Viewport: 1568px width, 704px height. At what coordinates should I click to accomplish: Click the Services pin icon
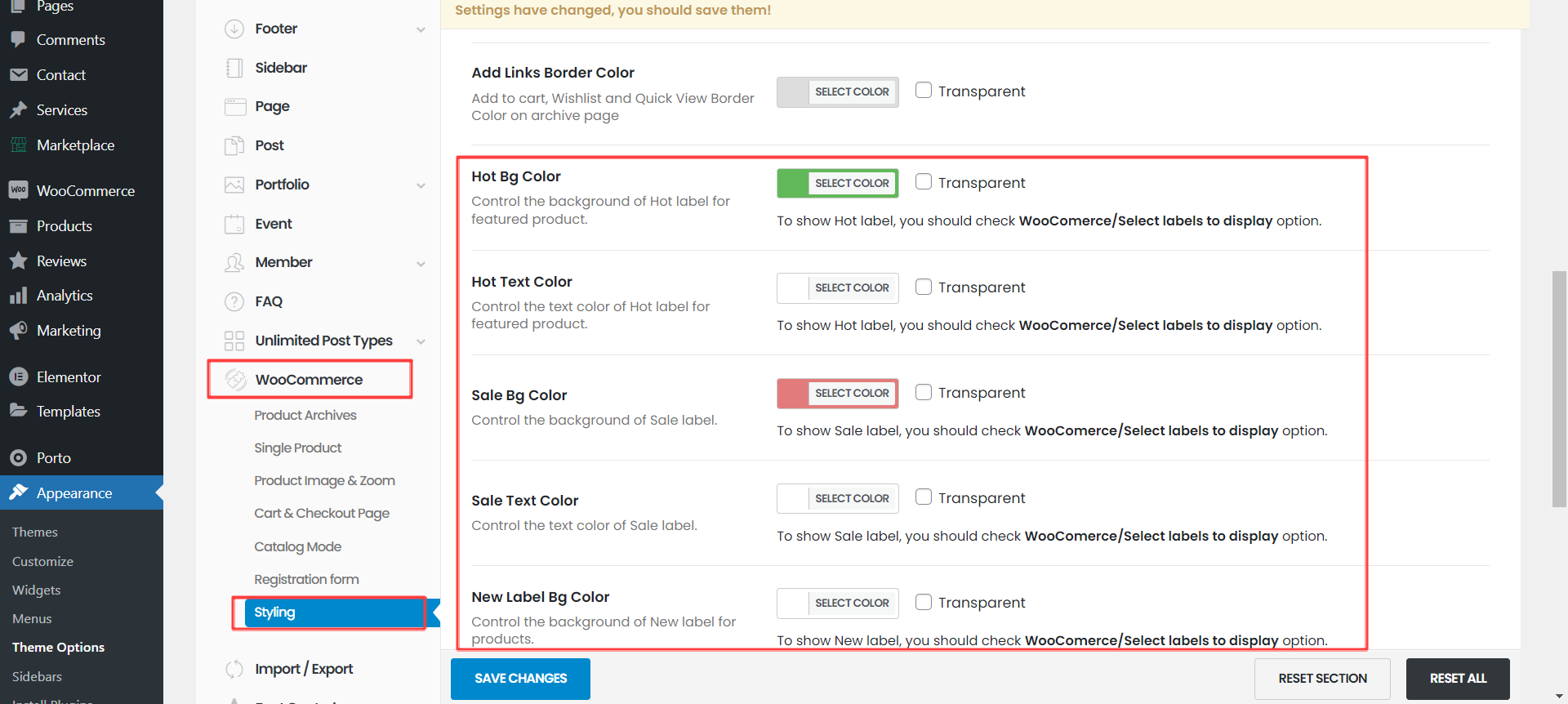pyautogui.click(x=18, y=109)
